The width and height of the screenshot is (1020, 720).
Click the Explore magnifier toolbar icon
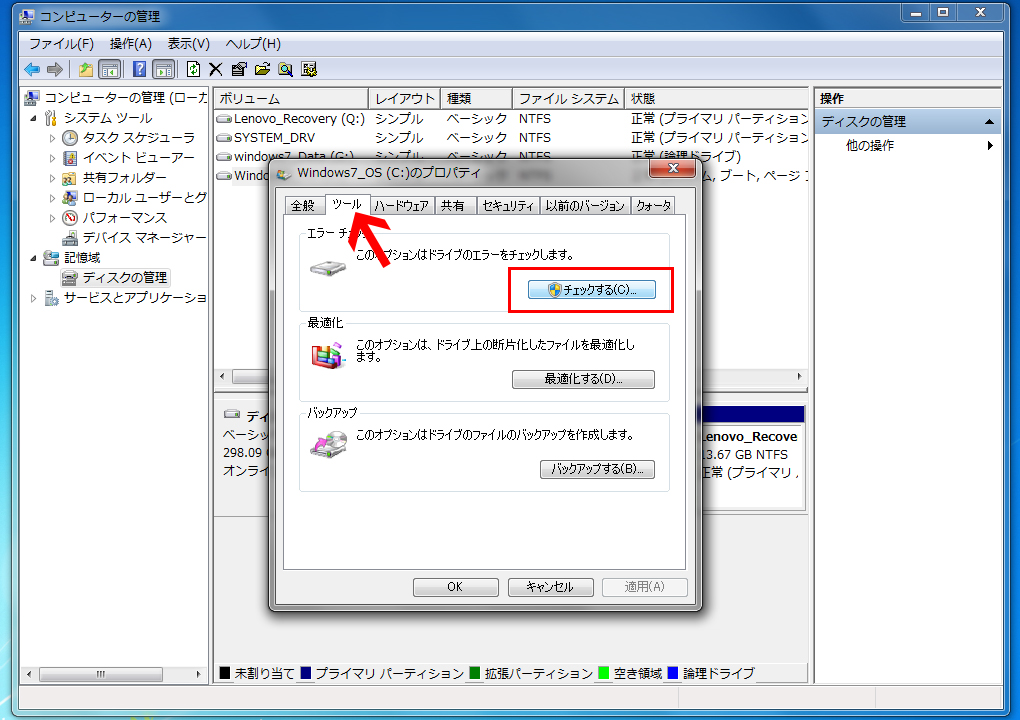286,69
